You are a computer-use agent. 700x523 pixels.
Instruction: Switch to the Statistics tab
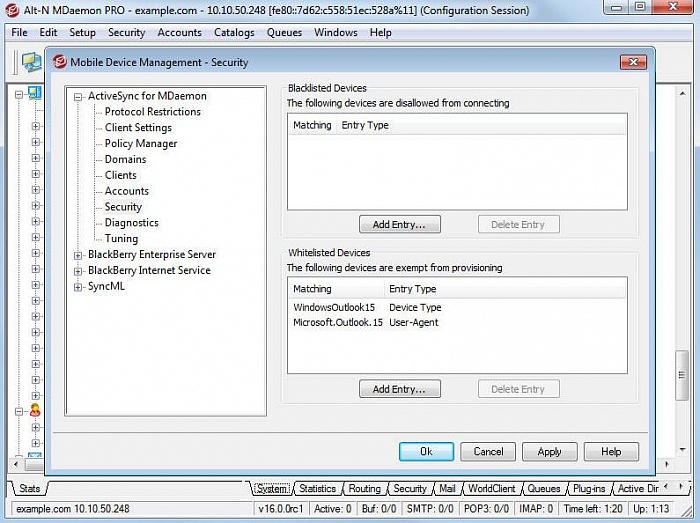coord(317,489)
